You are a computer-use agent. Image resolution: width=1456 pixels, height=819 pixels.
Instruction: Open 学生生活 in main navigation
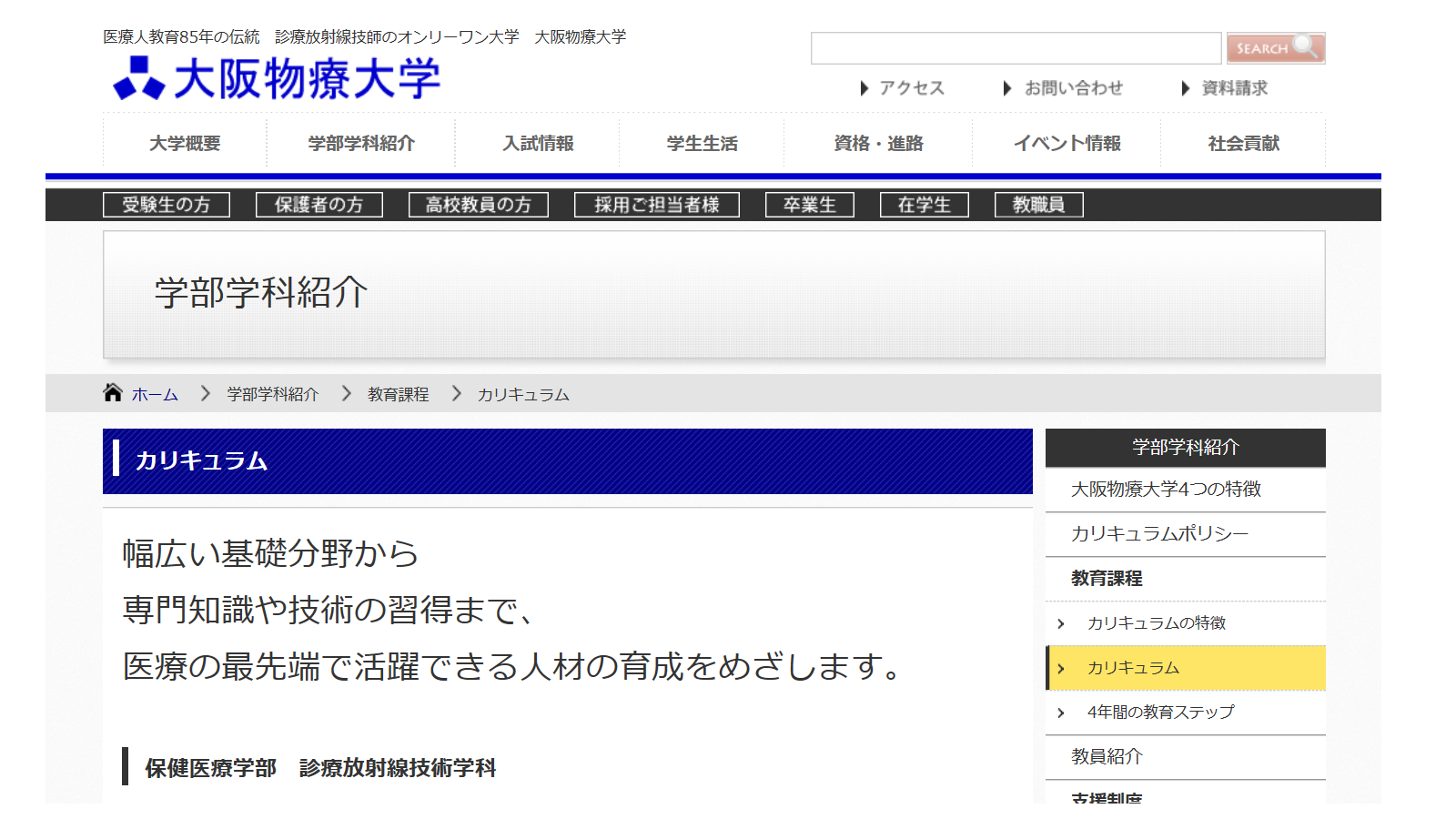click(x=702, y=143)
